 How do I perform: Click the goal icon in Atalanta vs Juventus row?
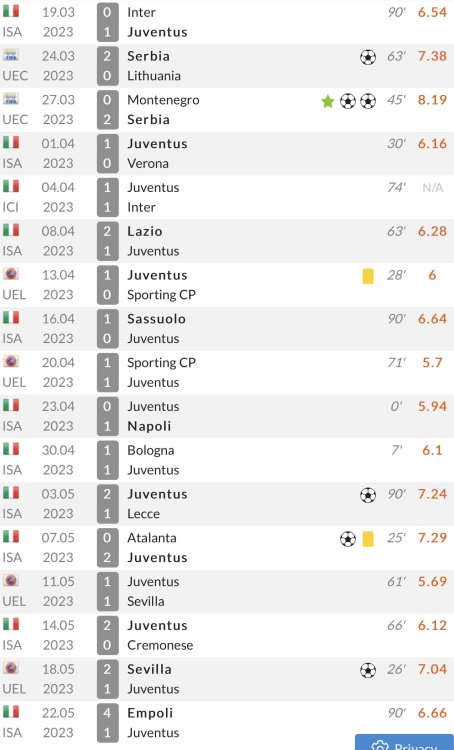pyautogui.click(x=348, y=539)
